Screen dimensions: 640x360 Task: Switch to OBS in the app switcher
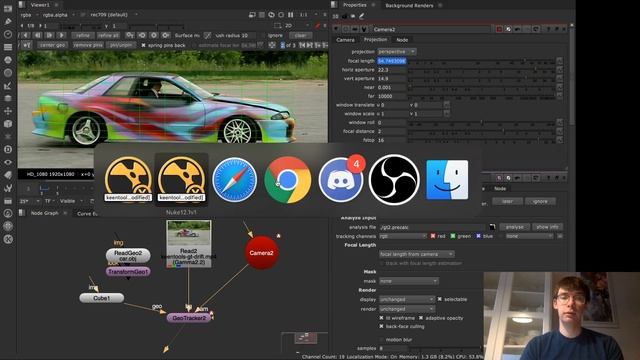(x=394, y=180)
